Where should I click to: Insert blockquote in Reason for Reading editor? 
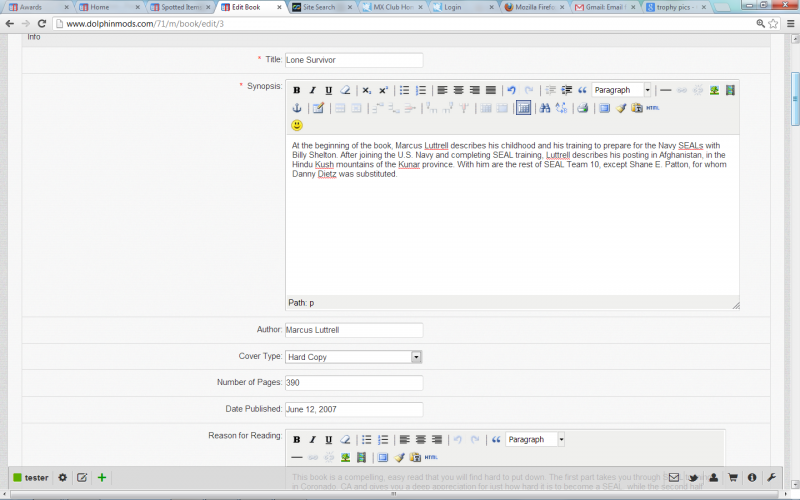coord(496,439)
